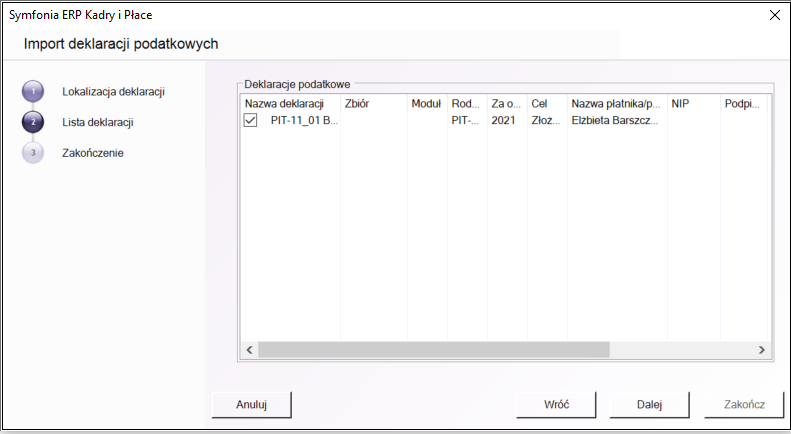
Task: Click the Podpi... column header
Action: click(744, 103)
